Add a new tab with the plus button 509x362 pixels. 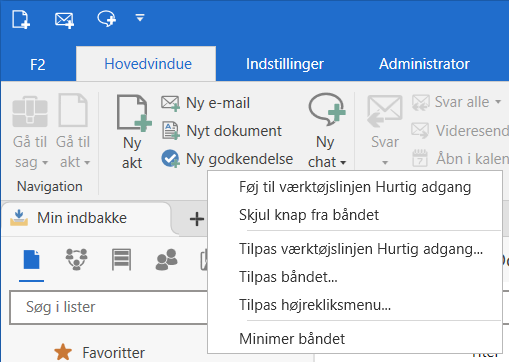click(197, 219)
